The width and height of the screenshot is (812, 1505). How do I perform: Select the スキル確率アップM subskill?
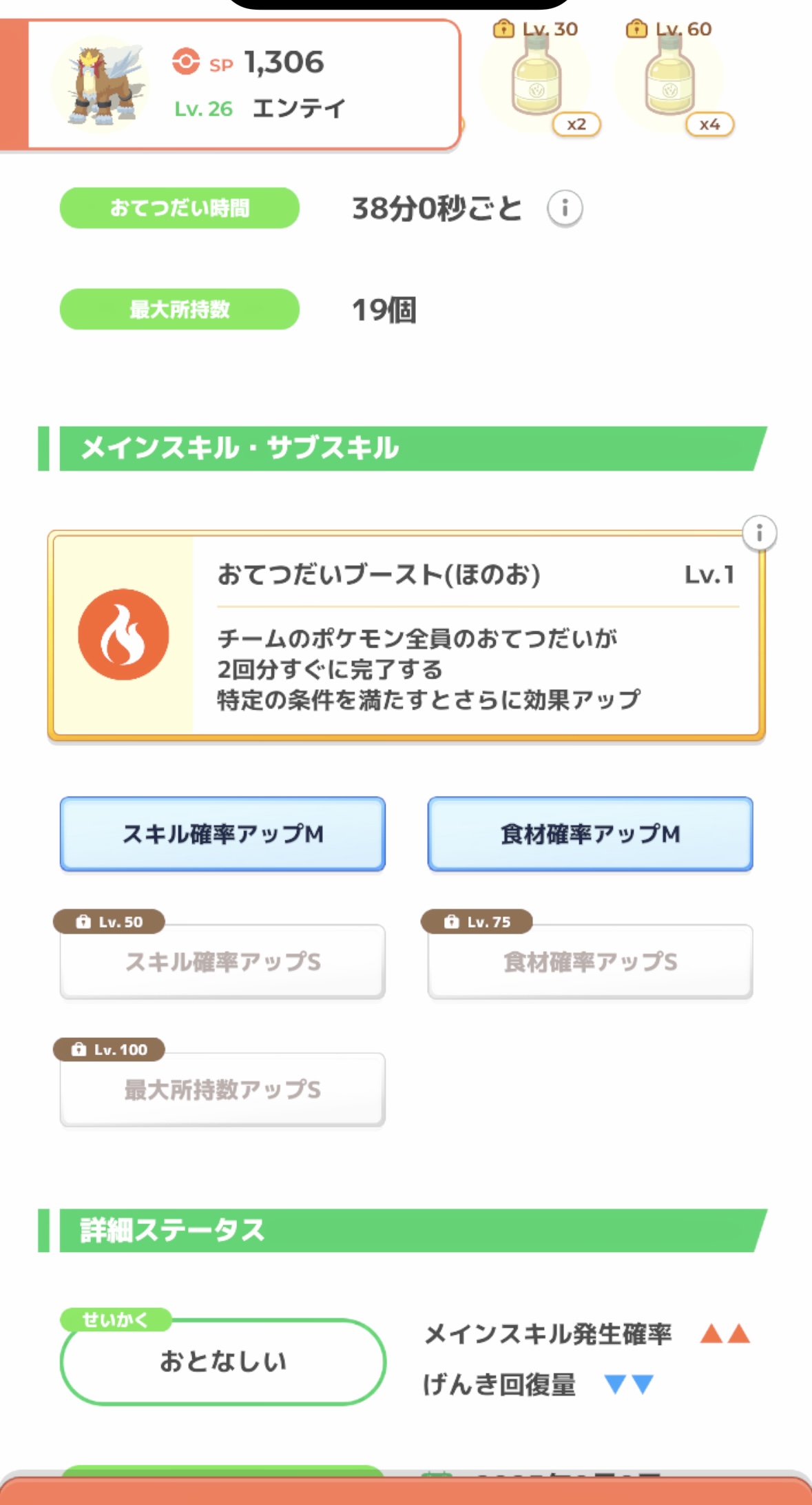pos(222,834)
